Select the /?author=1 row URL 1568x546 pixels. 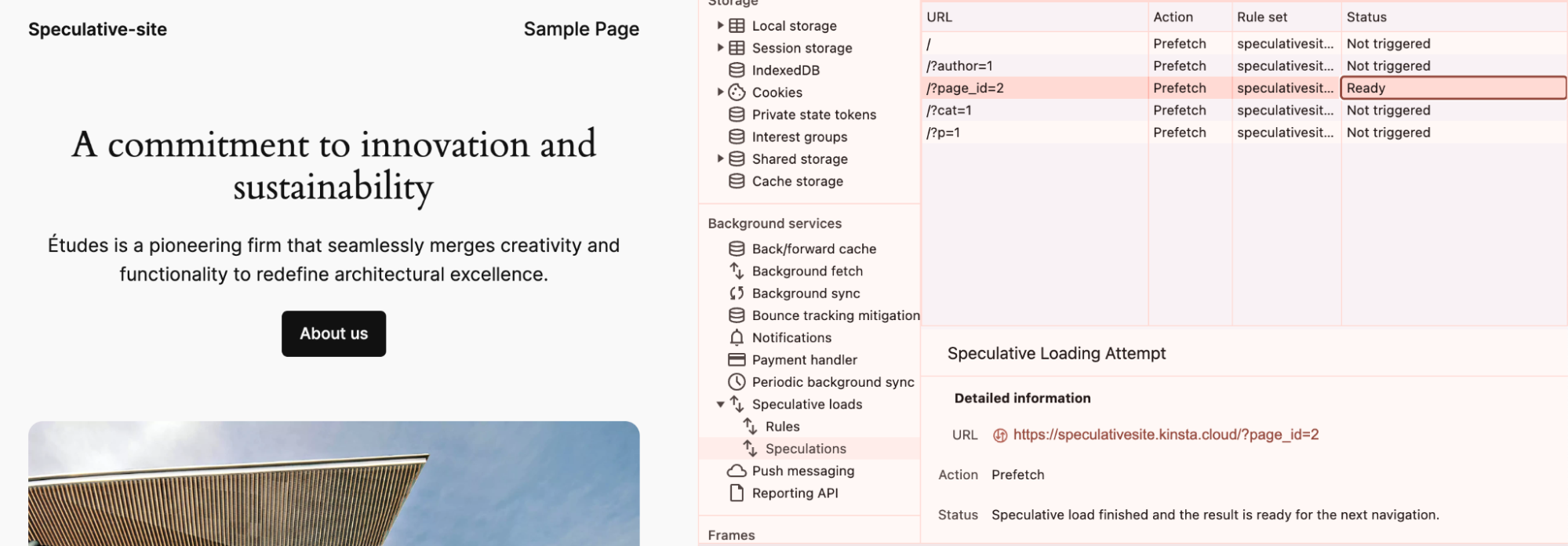pyautogui.click(x=959, y=66)
